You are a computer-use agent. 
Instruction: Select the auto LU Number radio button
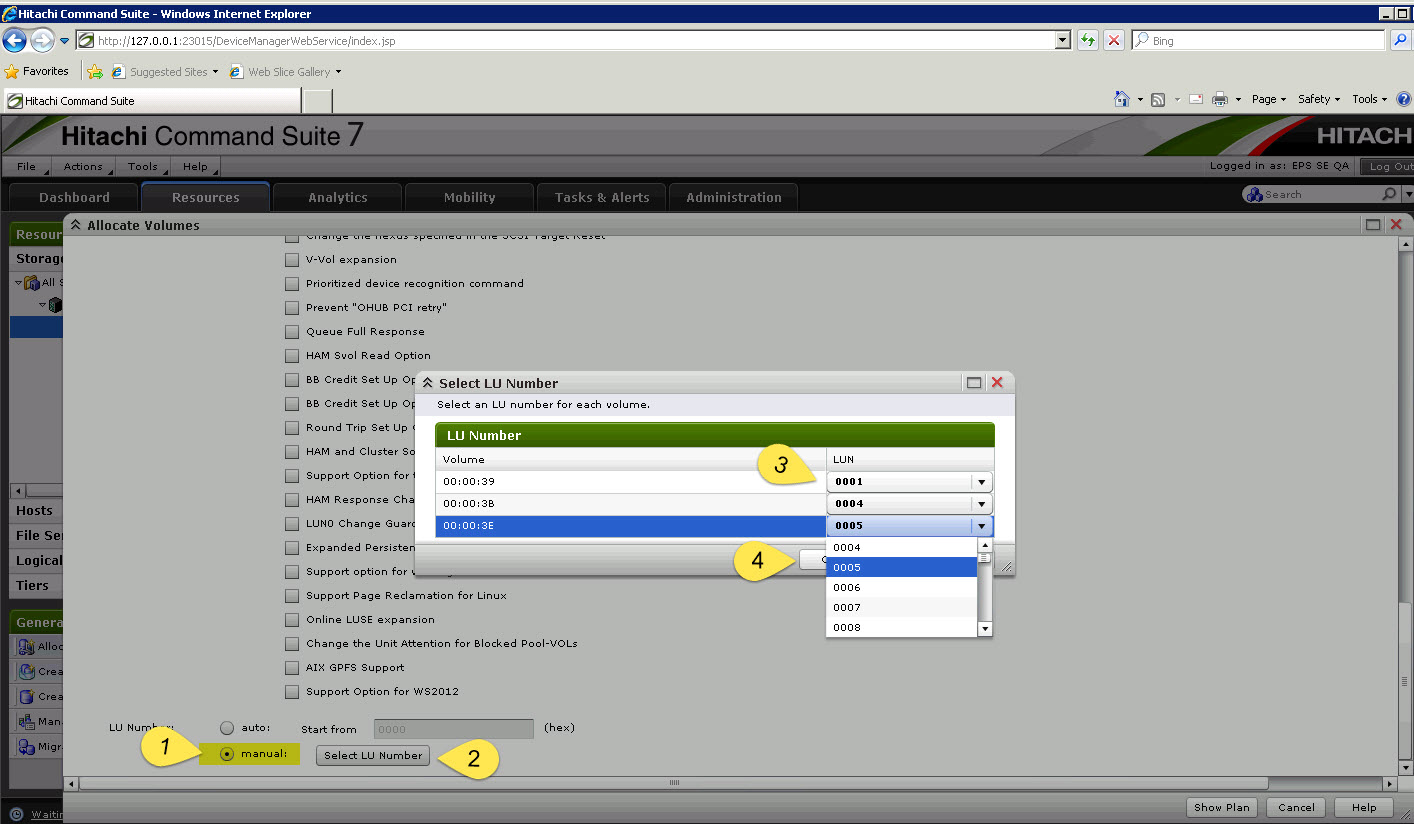(x=227, y=728)
